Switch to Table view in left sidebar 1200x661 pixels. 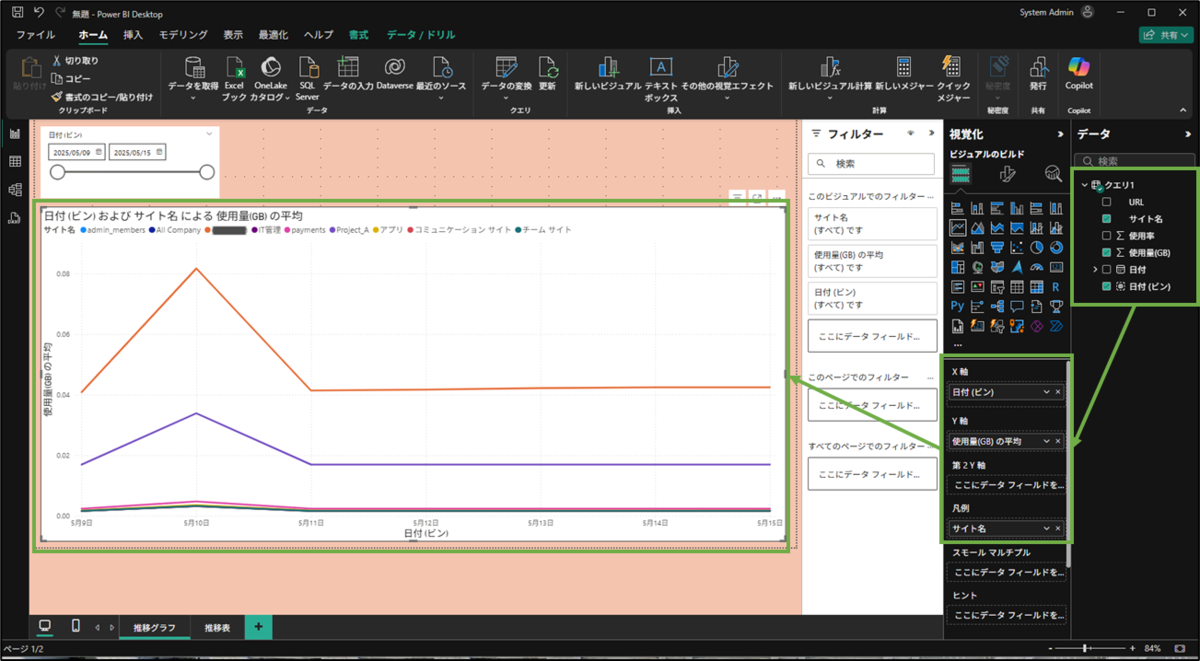(x=15, y=161)
